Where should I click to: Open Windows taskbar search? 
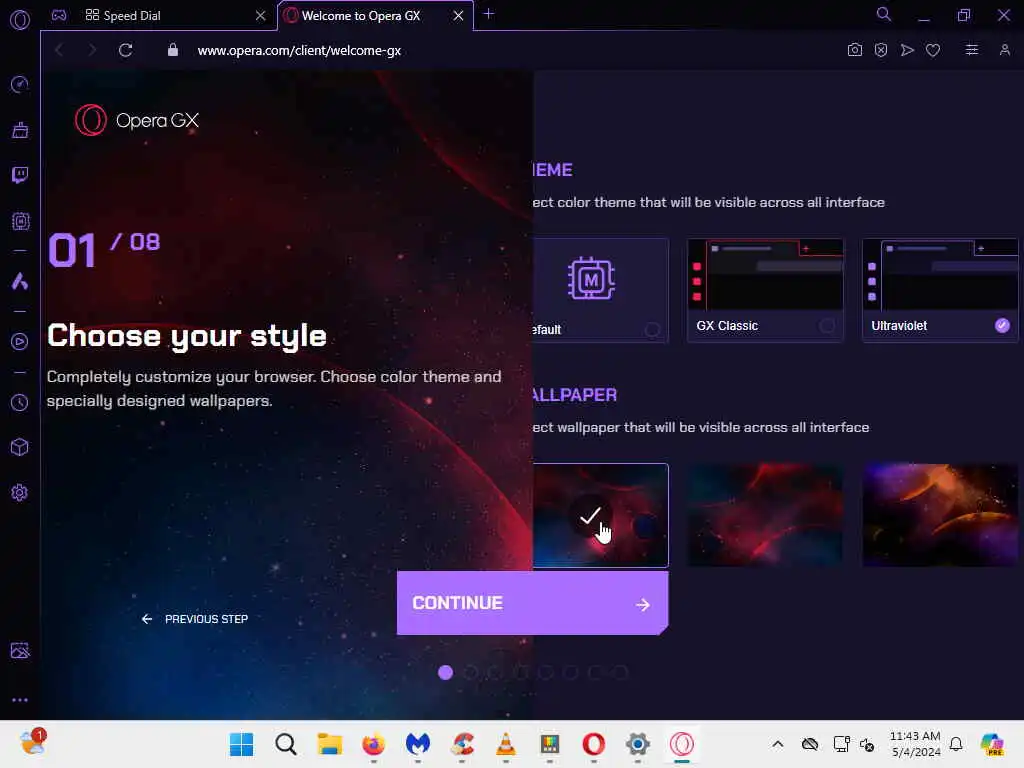pos(285,744)
